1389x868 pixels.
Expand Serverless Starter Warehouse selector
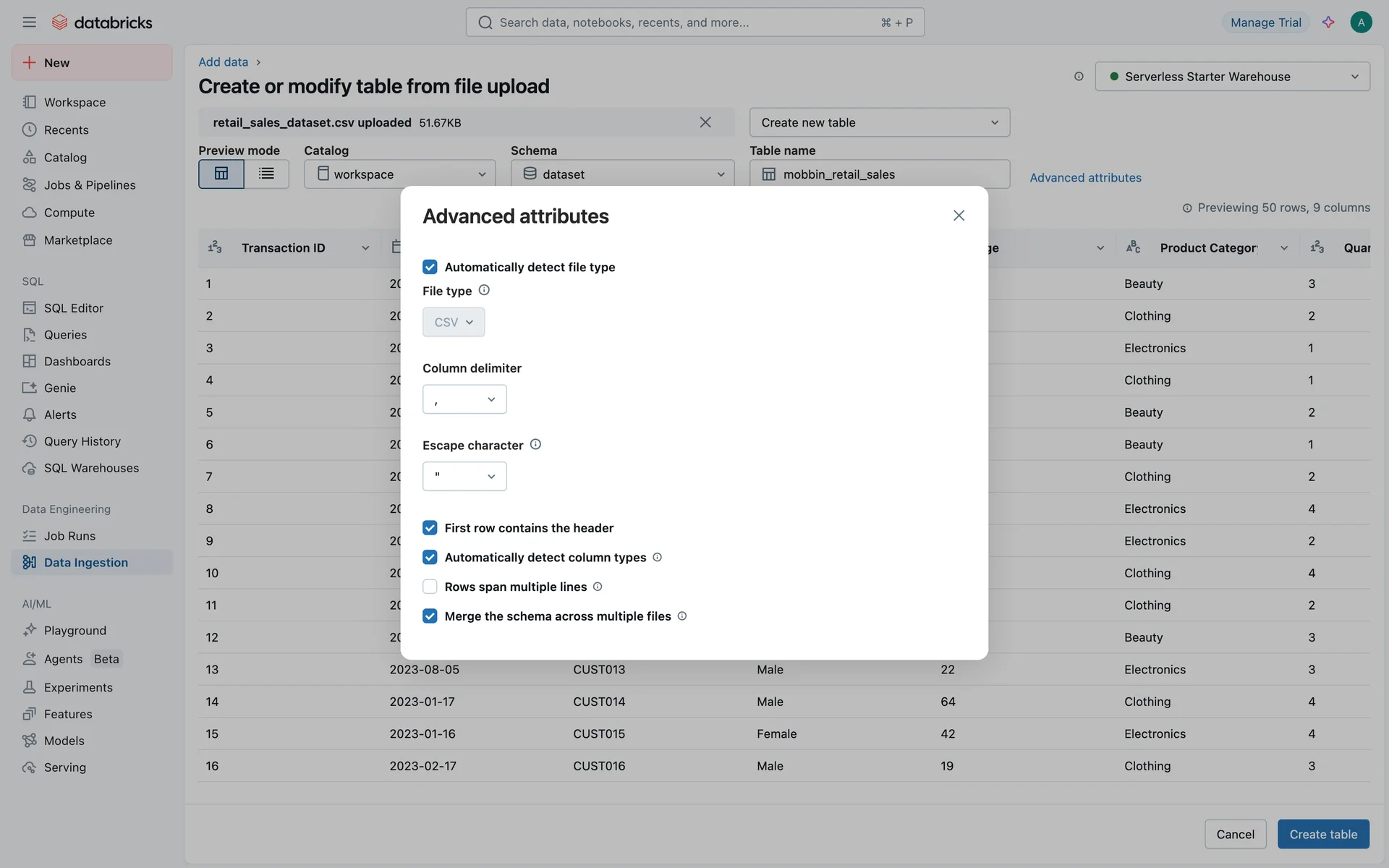click(1232, 77)
